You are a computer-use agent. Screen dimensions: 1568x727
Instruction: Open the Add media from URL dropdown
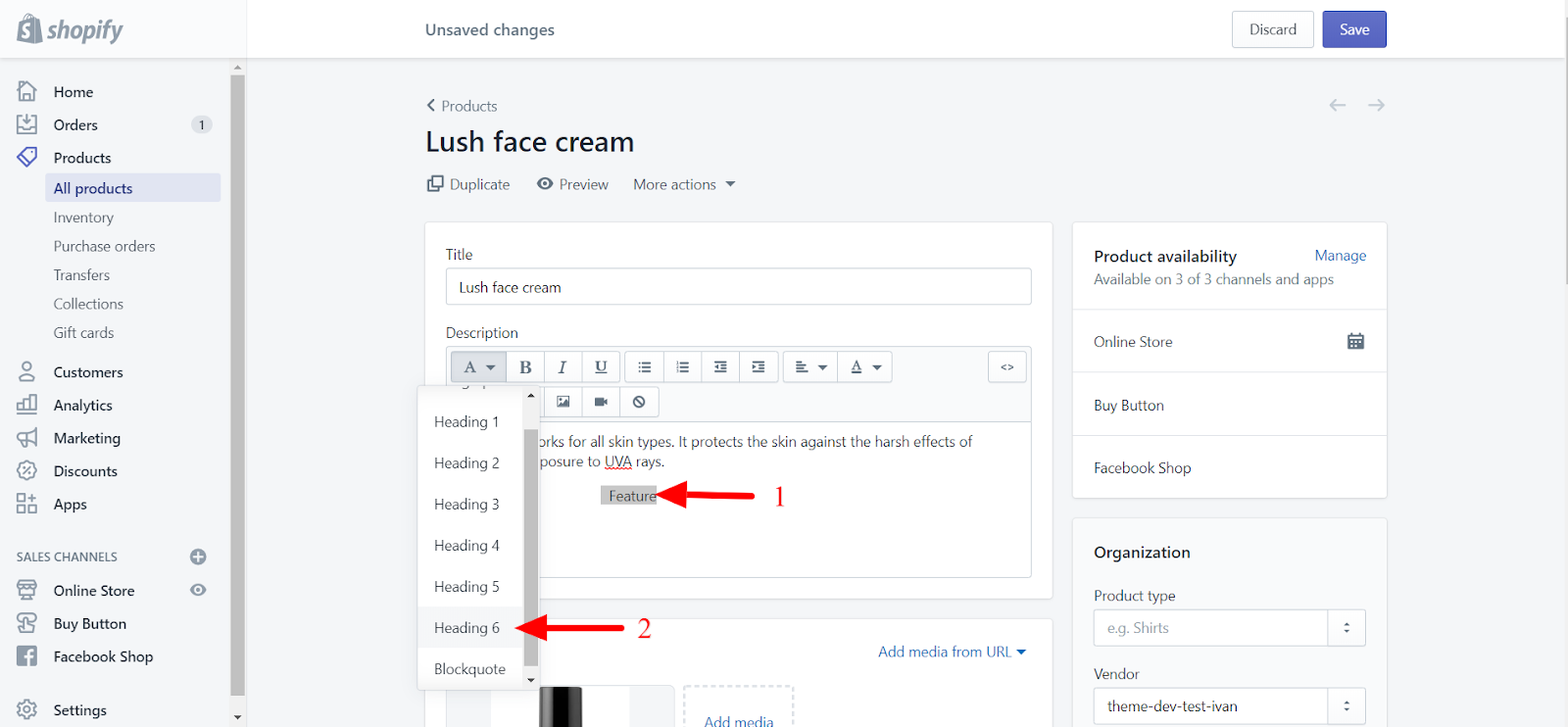[952, 652]
